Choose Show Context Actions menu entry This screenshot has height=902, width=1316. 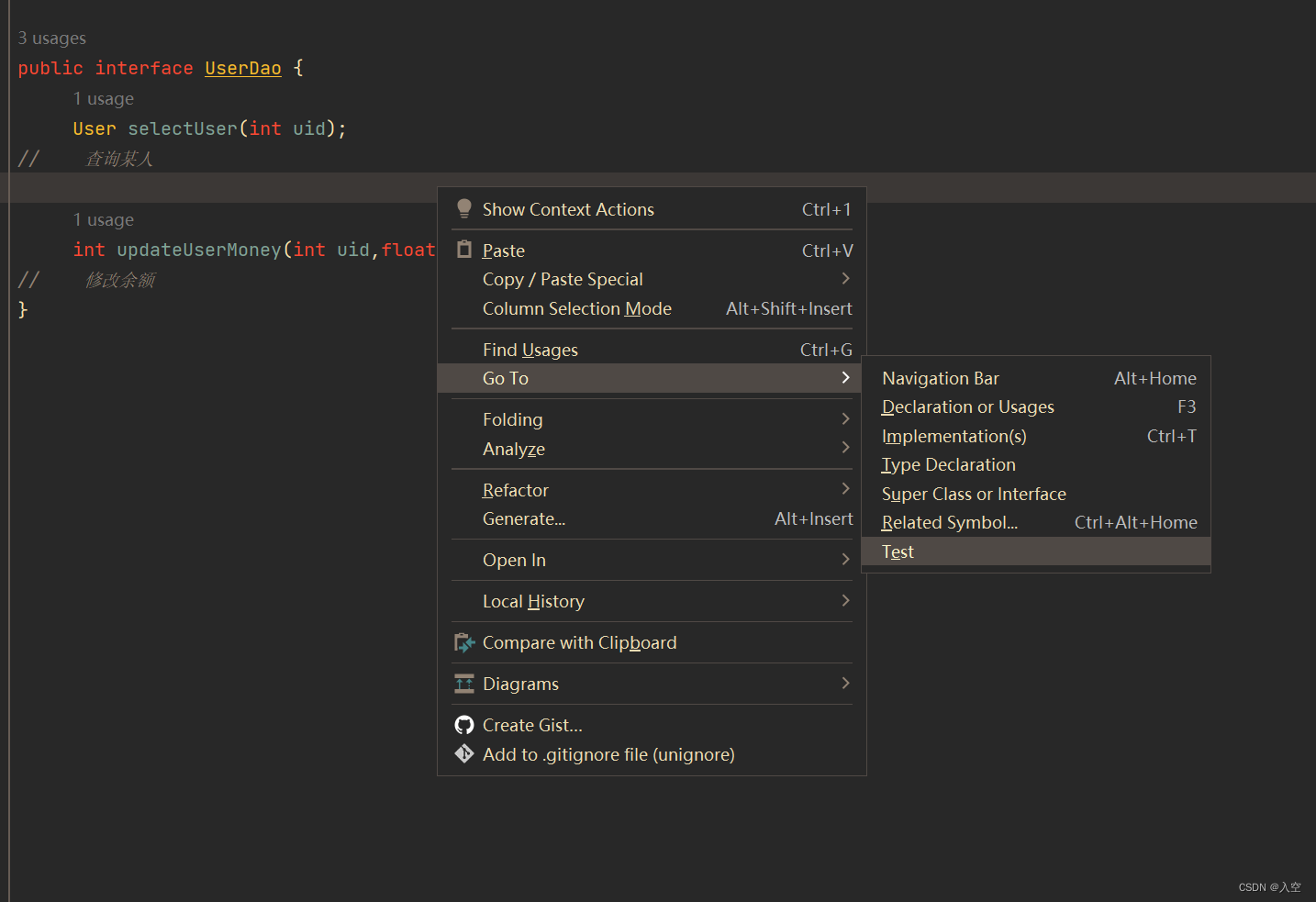click(652, 209)
